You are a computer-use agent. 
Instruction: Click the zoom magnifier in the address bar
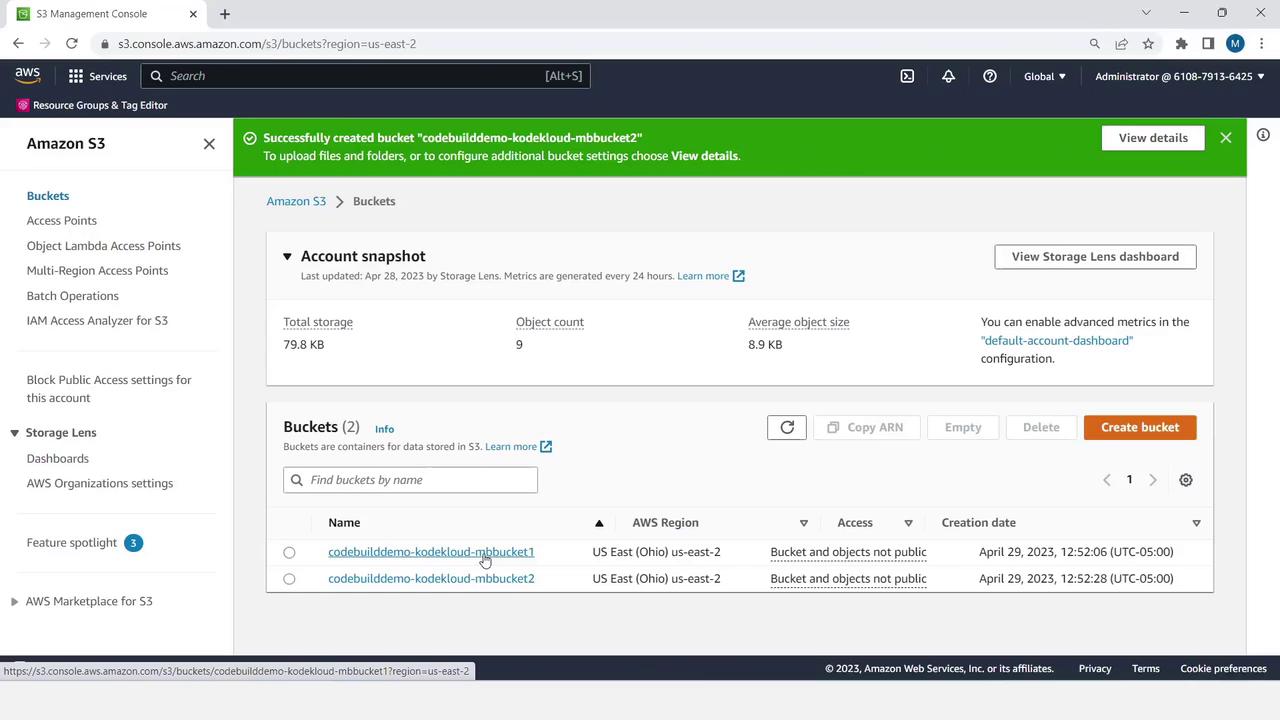pos(1094,44)
